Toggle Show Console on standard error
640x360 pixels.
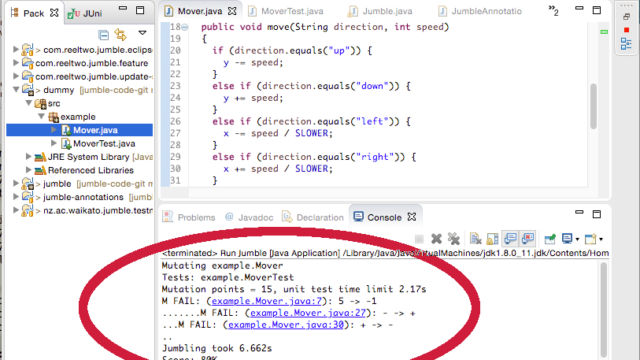(528, 239)
